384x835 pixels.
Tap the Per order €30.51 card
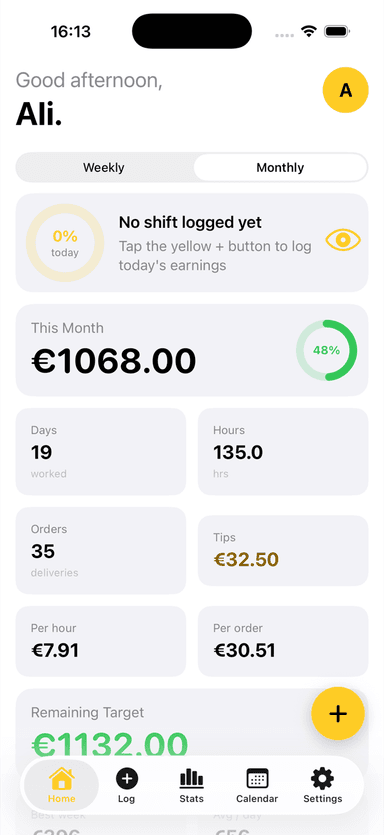click(x=283, y=641)
